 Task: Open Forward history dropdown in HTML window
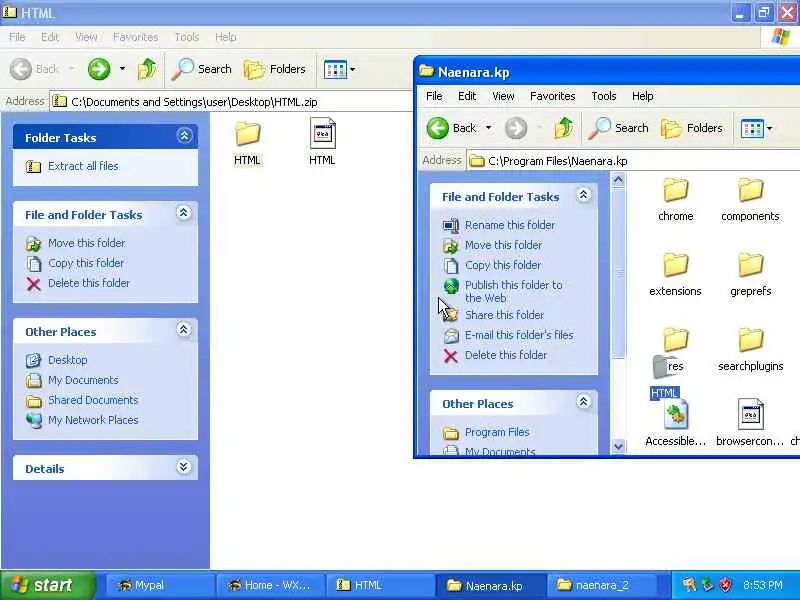point(122,69)
